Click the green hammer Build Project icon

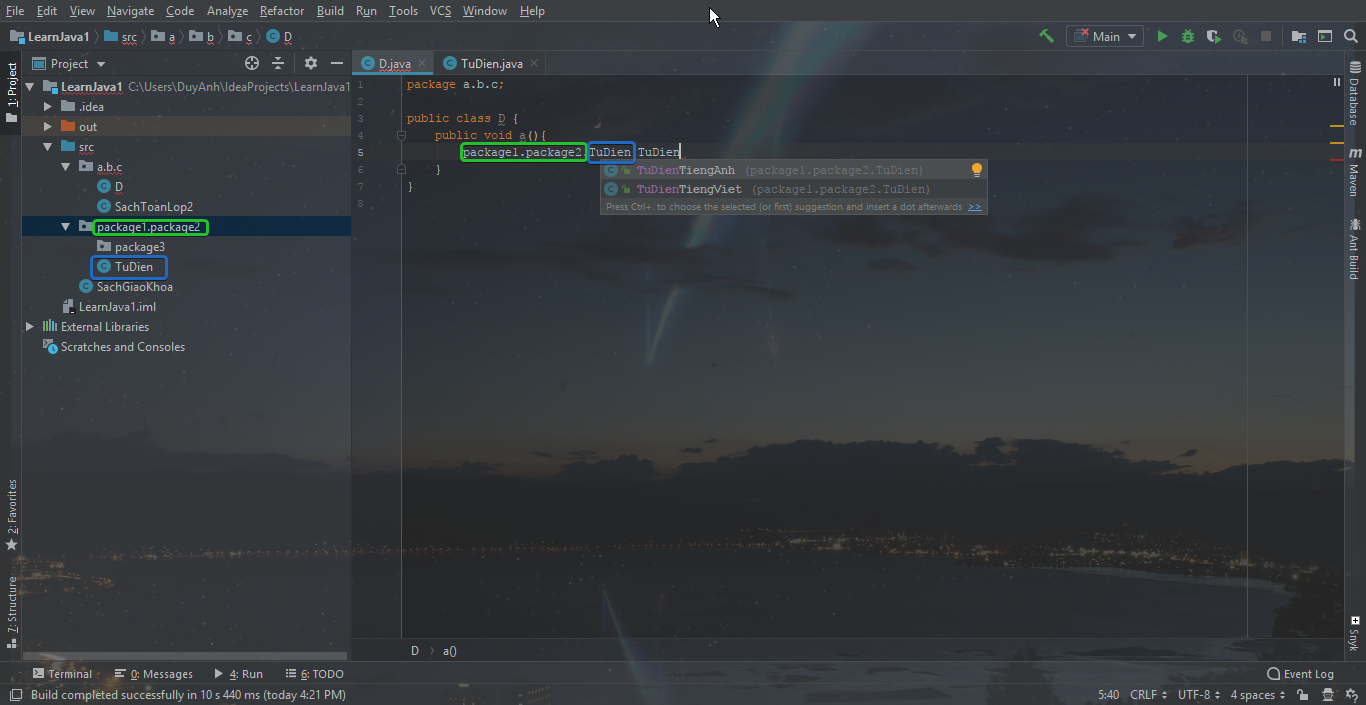point(1046,36)
